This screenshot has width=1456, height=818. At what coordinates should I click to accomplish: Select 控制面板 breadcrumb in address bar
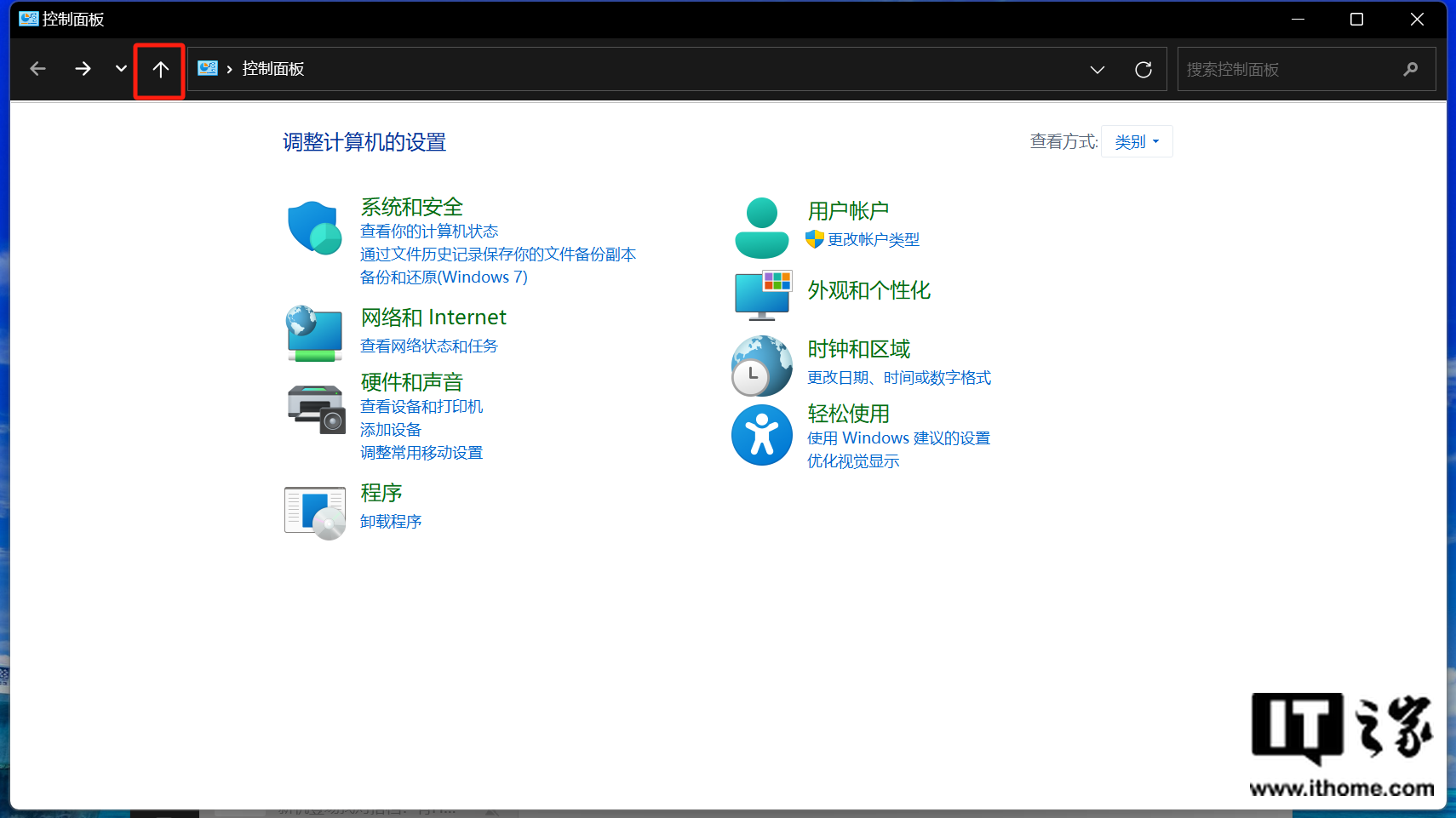click(272, 69)
